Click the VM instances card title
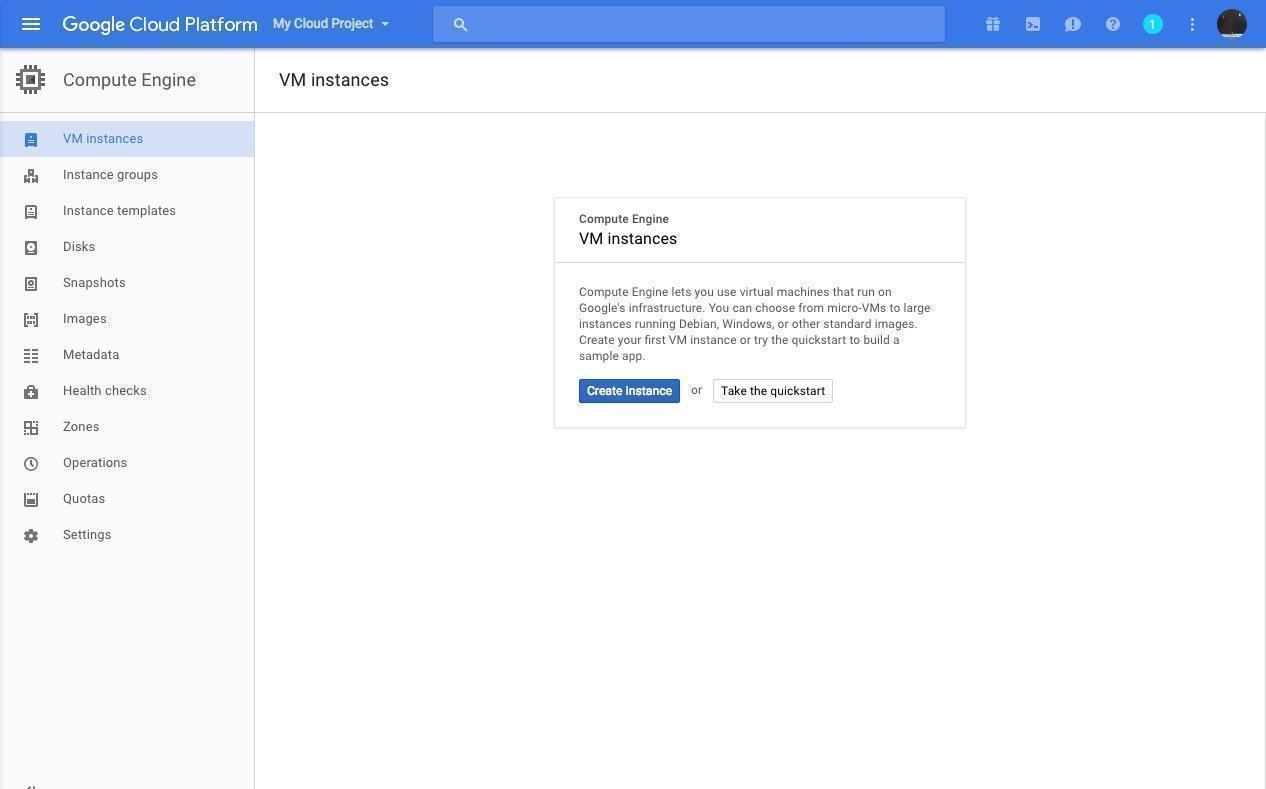 click(x=628, y=239)
